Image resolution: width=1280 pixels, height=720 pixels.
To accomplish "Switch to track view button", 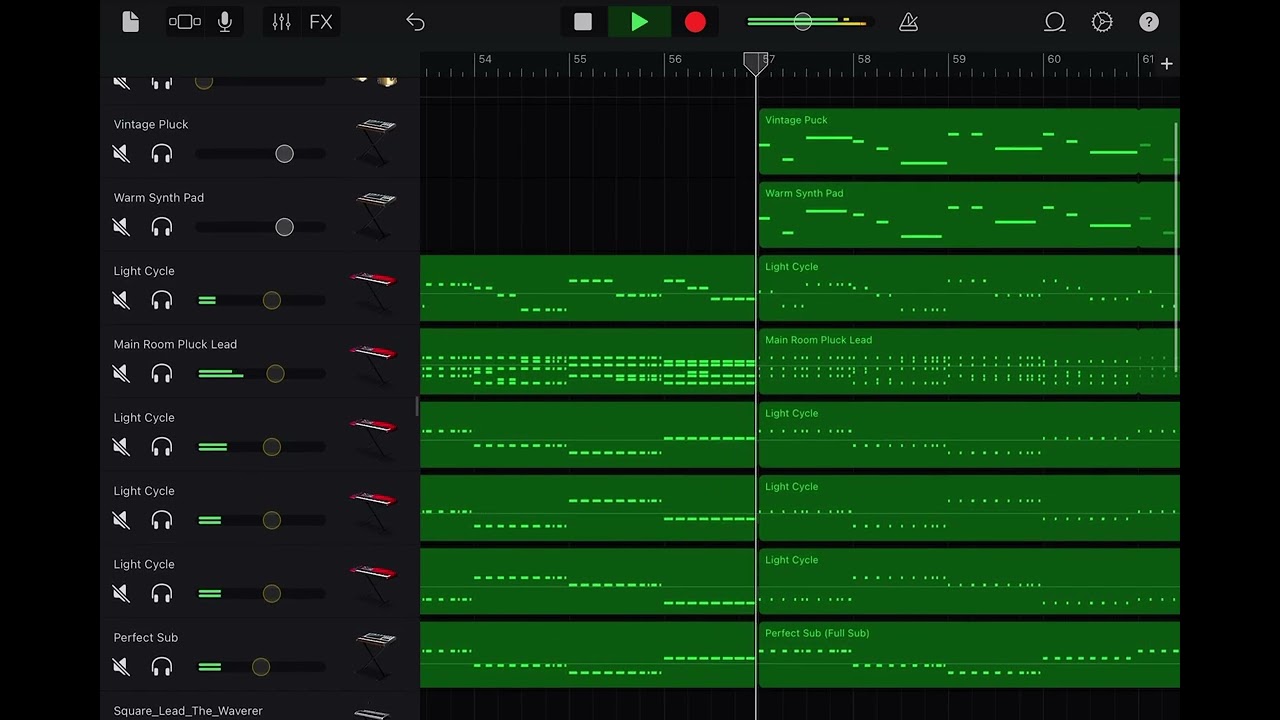I will click(185, 22).
